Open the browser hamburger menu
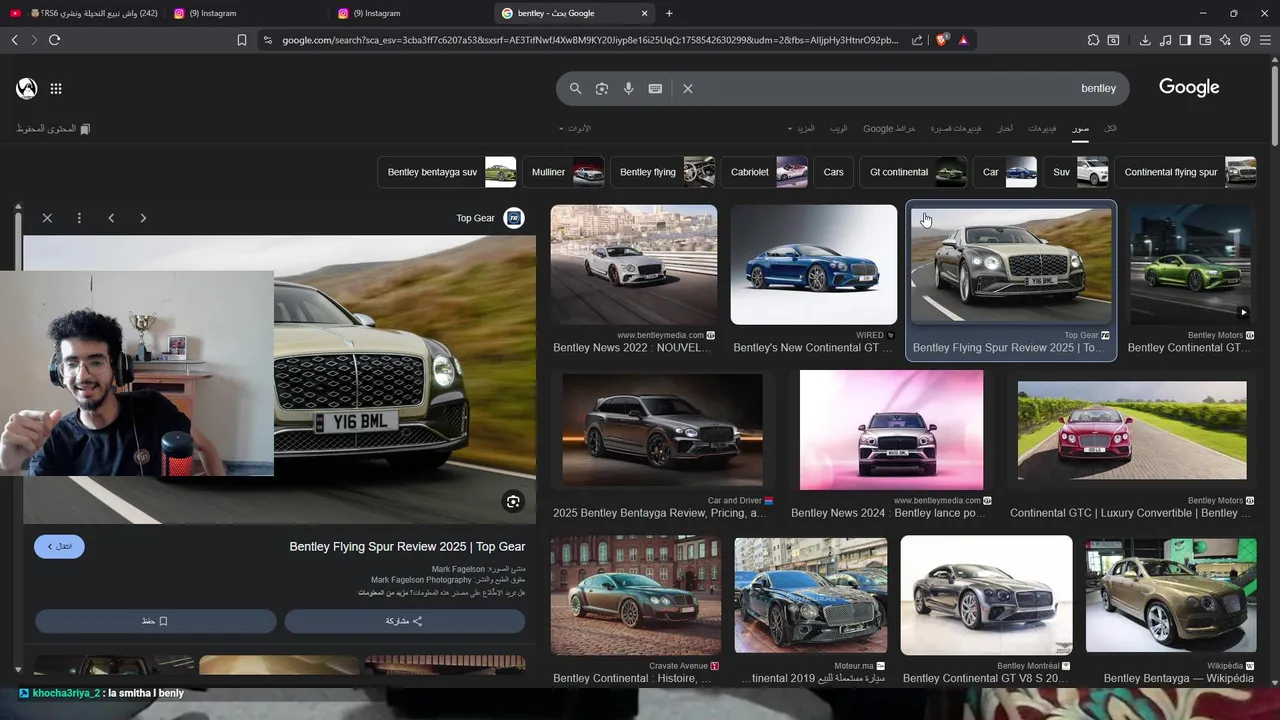 (1265, 40)
